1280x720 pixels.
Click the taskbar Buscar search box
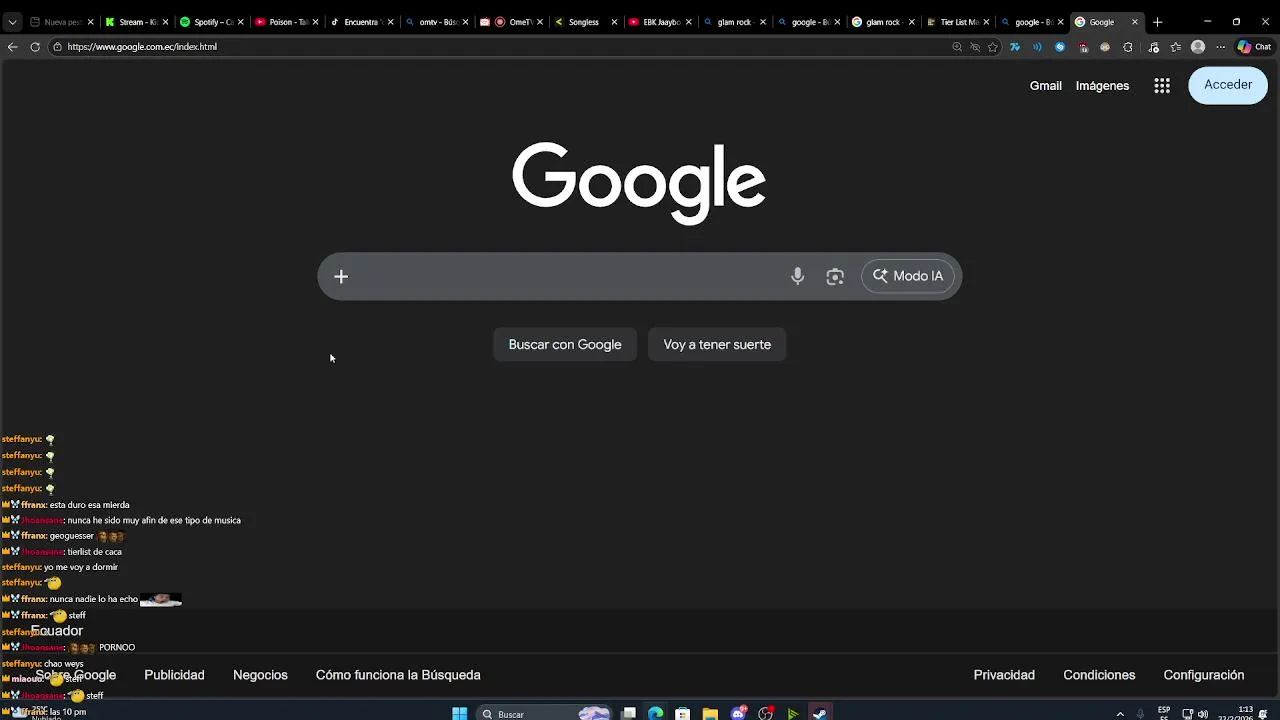coord(545,714)
